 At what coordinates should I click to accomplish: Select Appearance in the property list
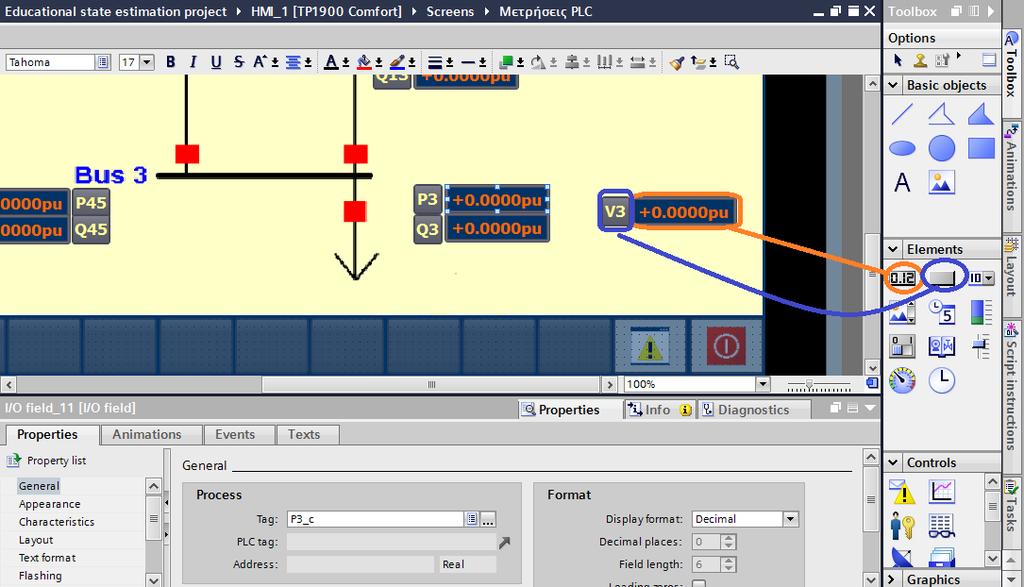coord(50,504)
